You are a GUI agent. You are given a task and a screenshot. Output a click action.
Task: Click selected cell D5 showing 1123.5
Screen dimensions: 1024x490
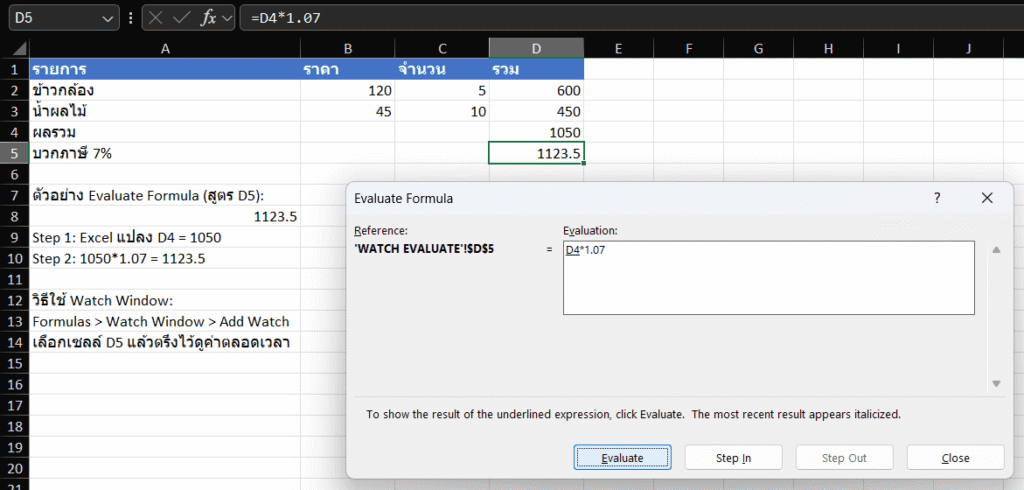(536, 154)
